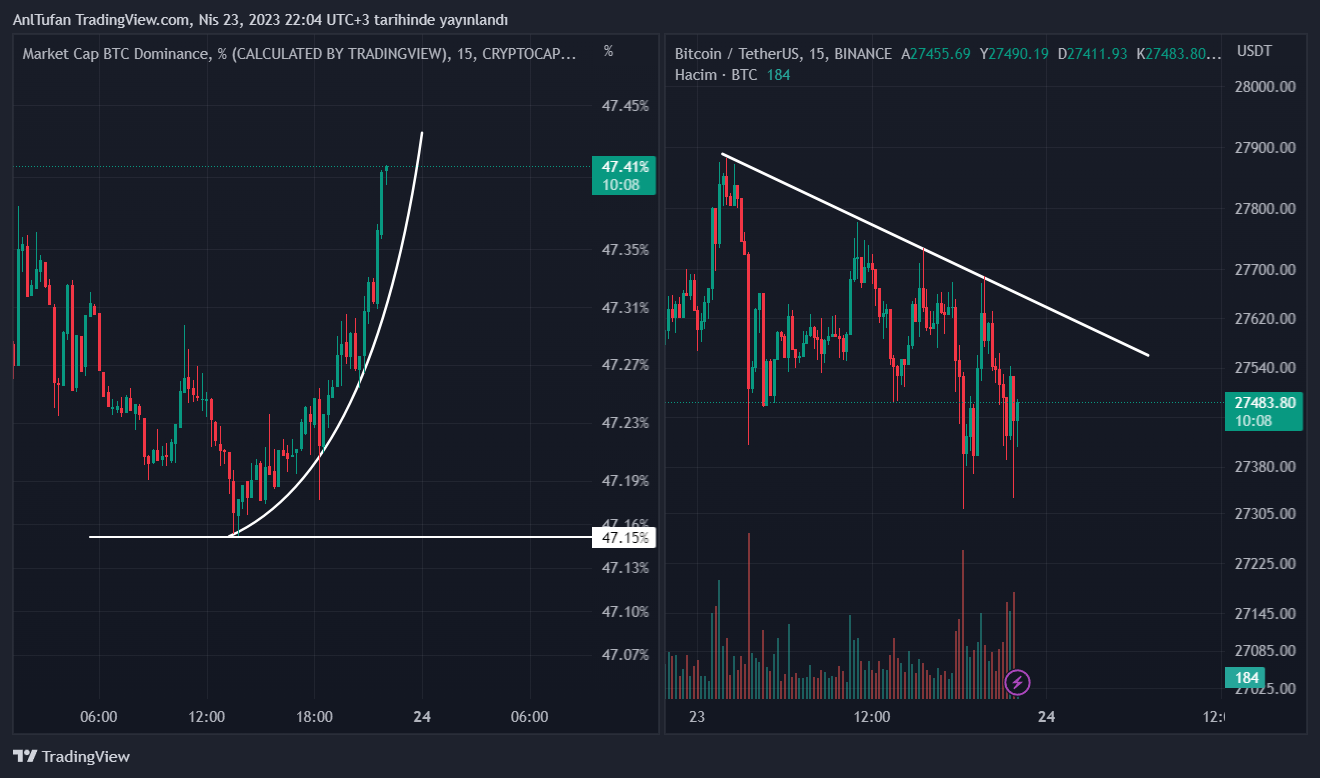Click the K27483.80 close value in header
The image size is (1320, 778).
click(1180, 54)
